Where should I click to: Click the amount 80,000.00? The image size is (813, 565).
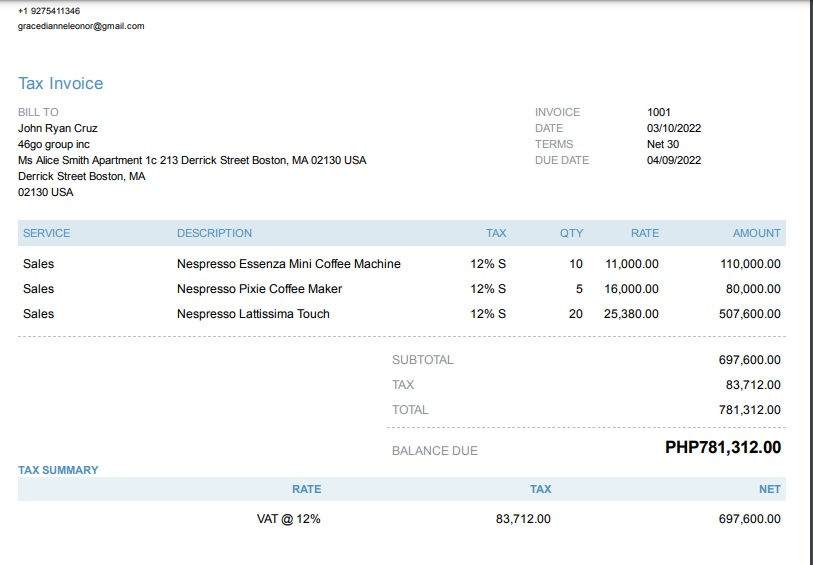point(753,289)
